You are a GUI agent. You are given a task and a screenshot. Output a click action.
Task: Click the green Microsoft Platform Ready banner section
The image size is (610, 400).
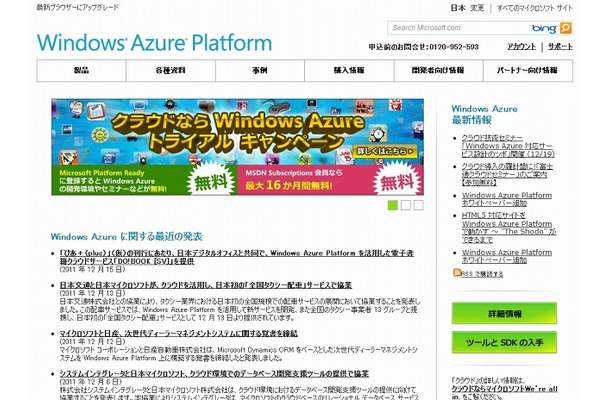[144, 180]
